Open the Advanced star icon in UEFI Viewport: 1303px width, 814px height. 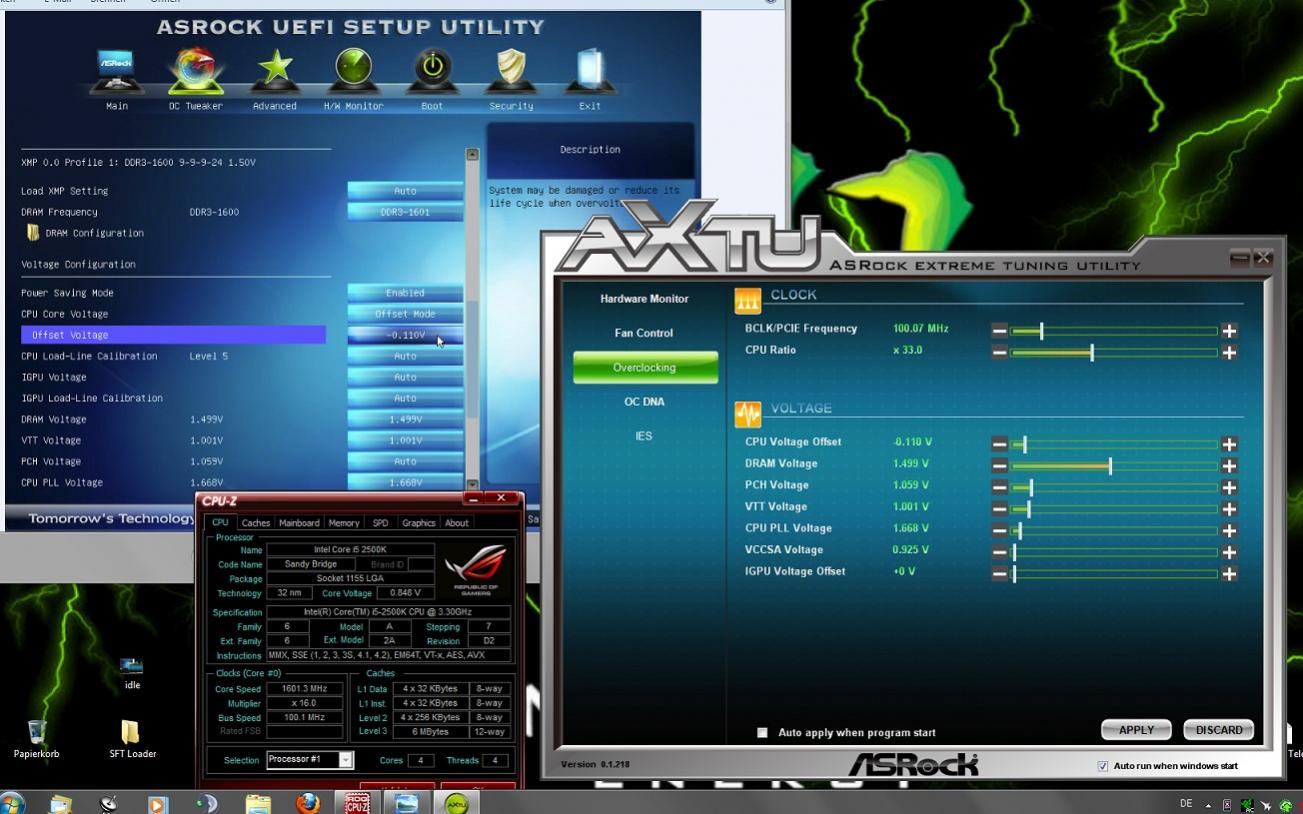tap(275, 72)
